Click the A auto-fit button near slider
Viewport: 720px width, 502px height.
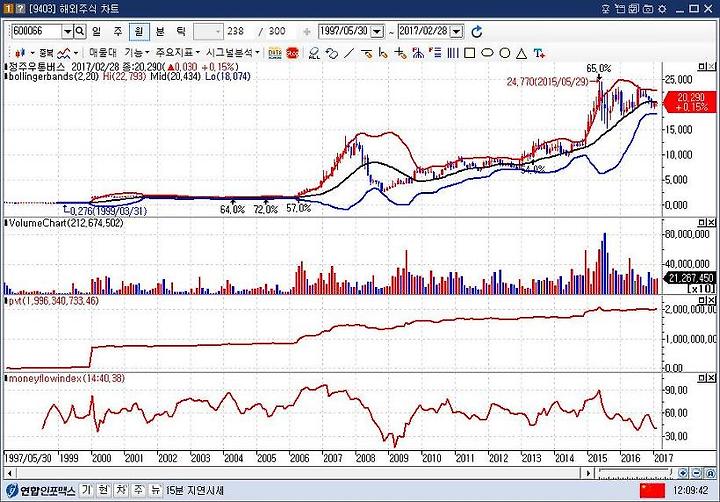coord(710,473)
